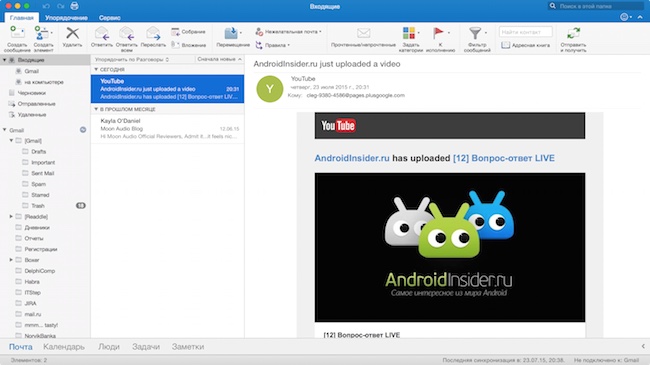
Task: Click the Find contact input field
Action: [x=526, y=32]
